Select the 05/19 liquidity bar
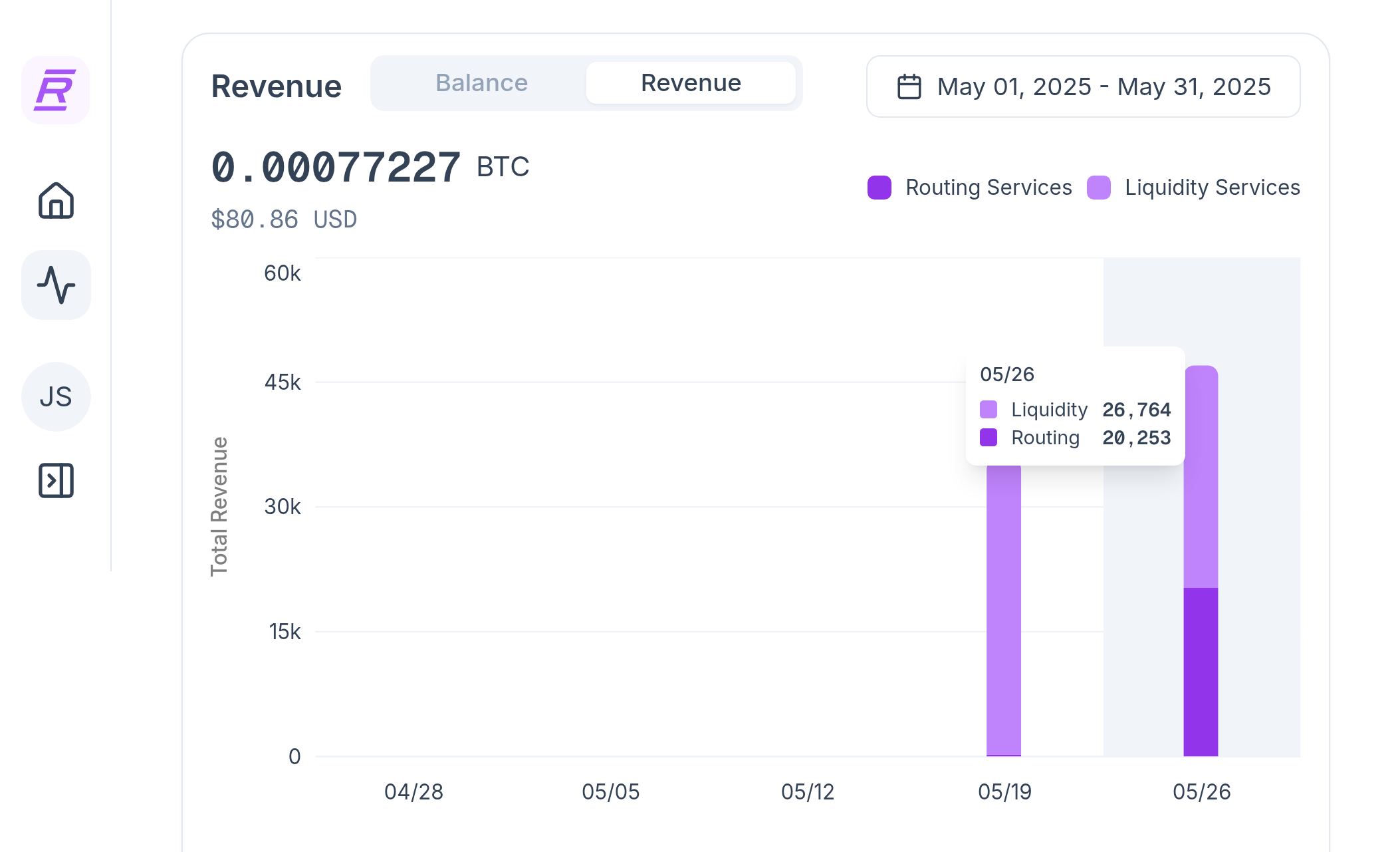 (1004, 610)
